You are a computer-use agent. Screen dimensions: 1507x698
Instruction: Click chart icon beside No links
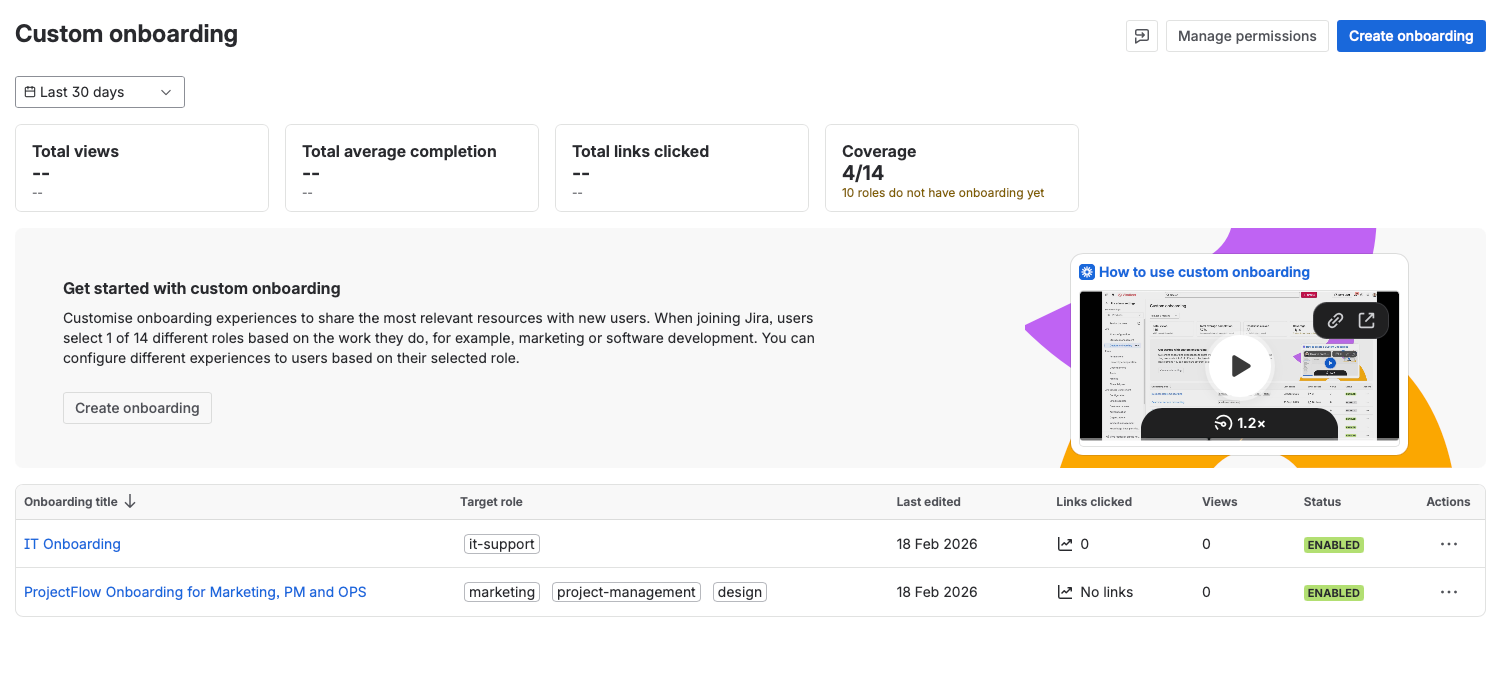[x=1065, y=592]
